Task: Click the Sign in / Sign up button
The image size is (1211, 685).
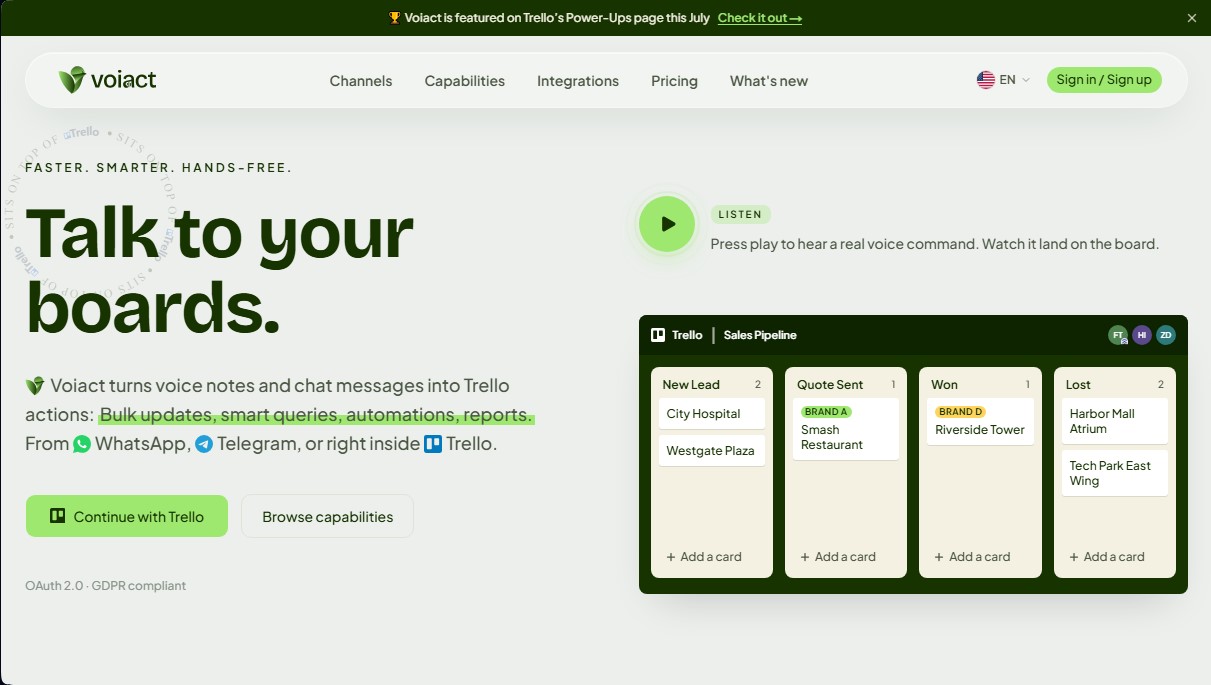Action: coord(1104,80)
